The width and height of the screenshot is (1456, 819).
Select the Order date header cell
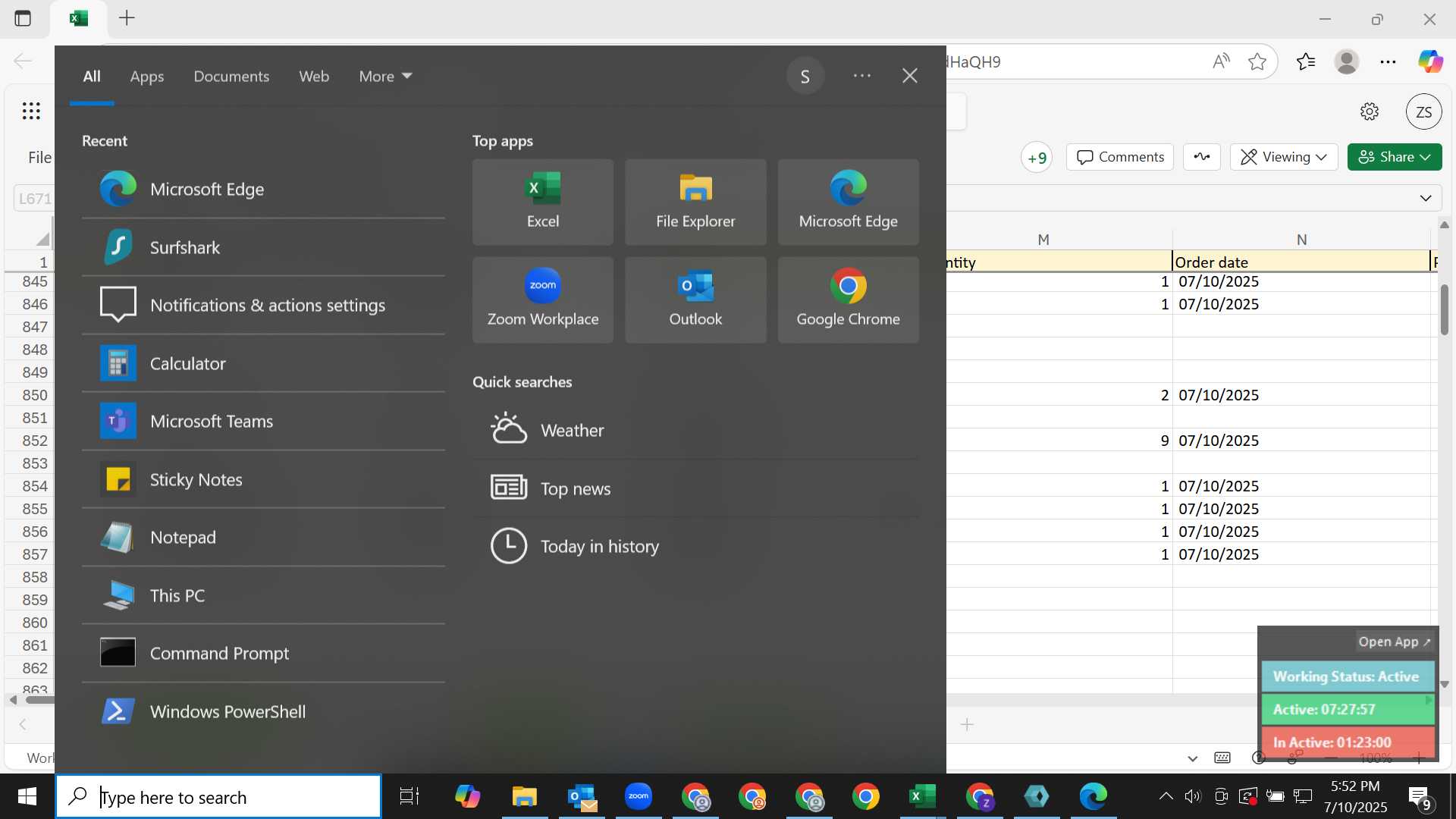1301,262
